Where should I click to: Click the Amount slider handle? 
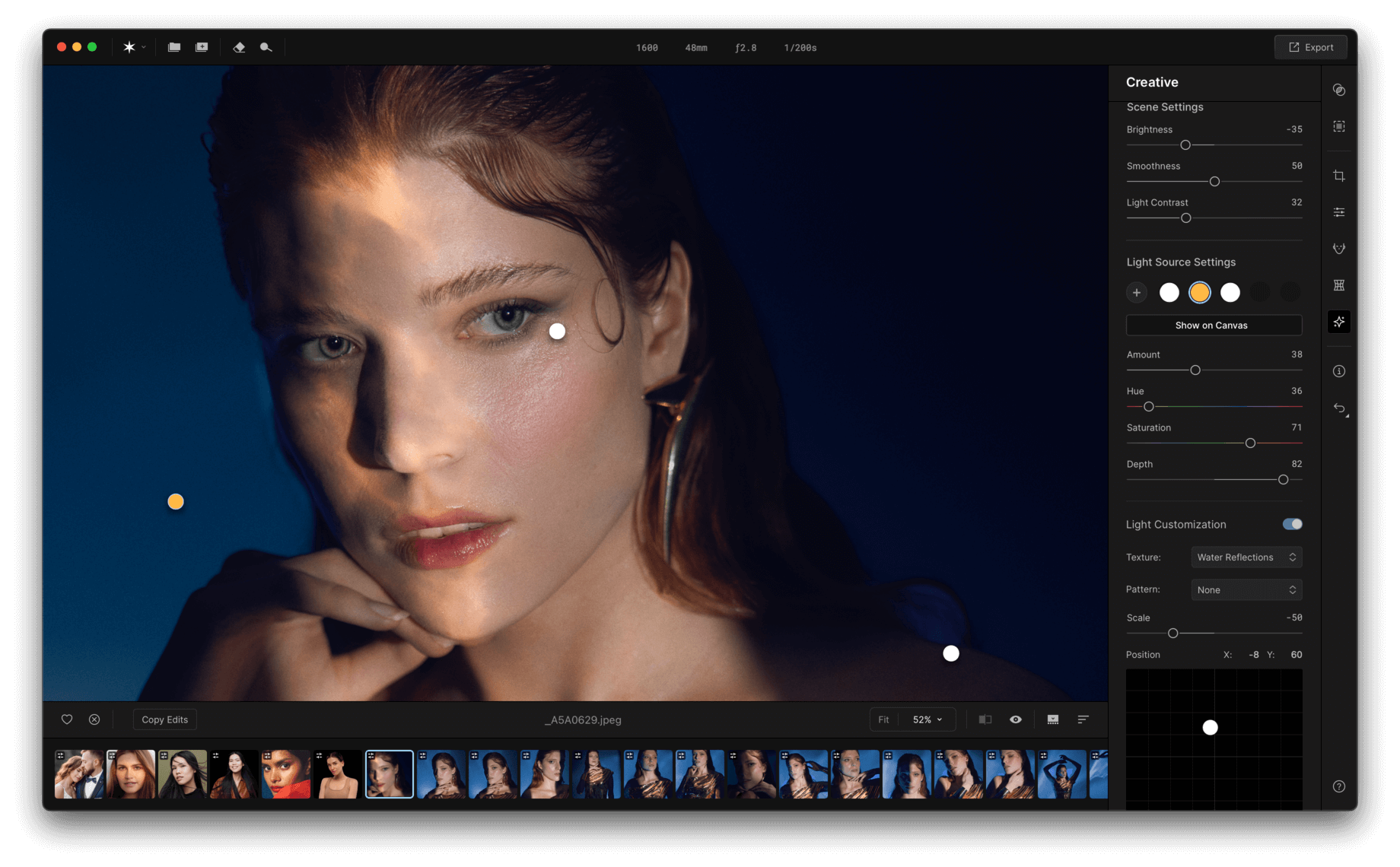click(x=1195, y=370)
